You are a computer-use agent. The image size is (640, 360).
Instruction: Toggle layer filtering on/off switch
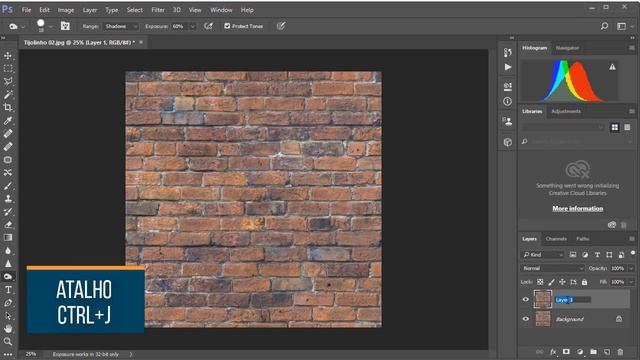point(633,253)
